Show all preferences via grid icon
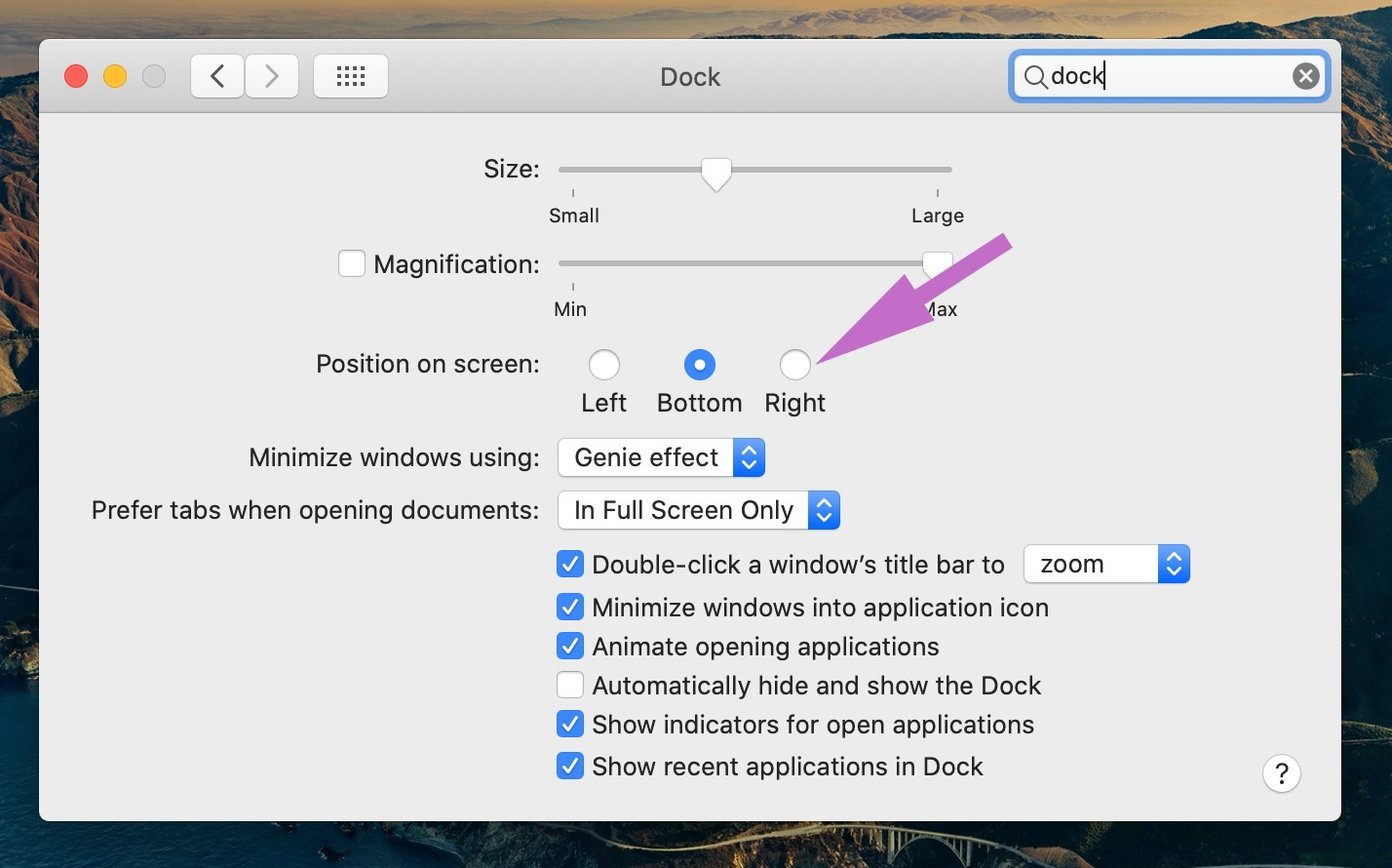The width and height of the screenshot is (1392, 868). pyautogui.click(x=351, y=76)
